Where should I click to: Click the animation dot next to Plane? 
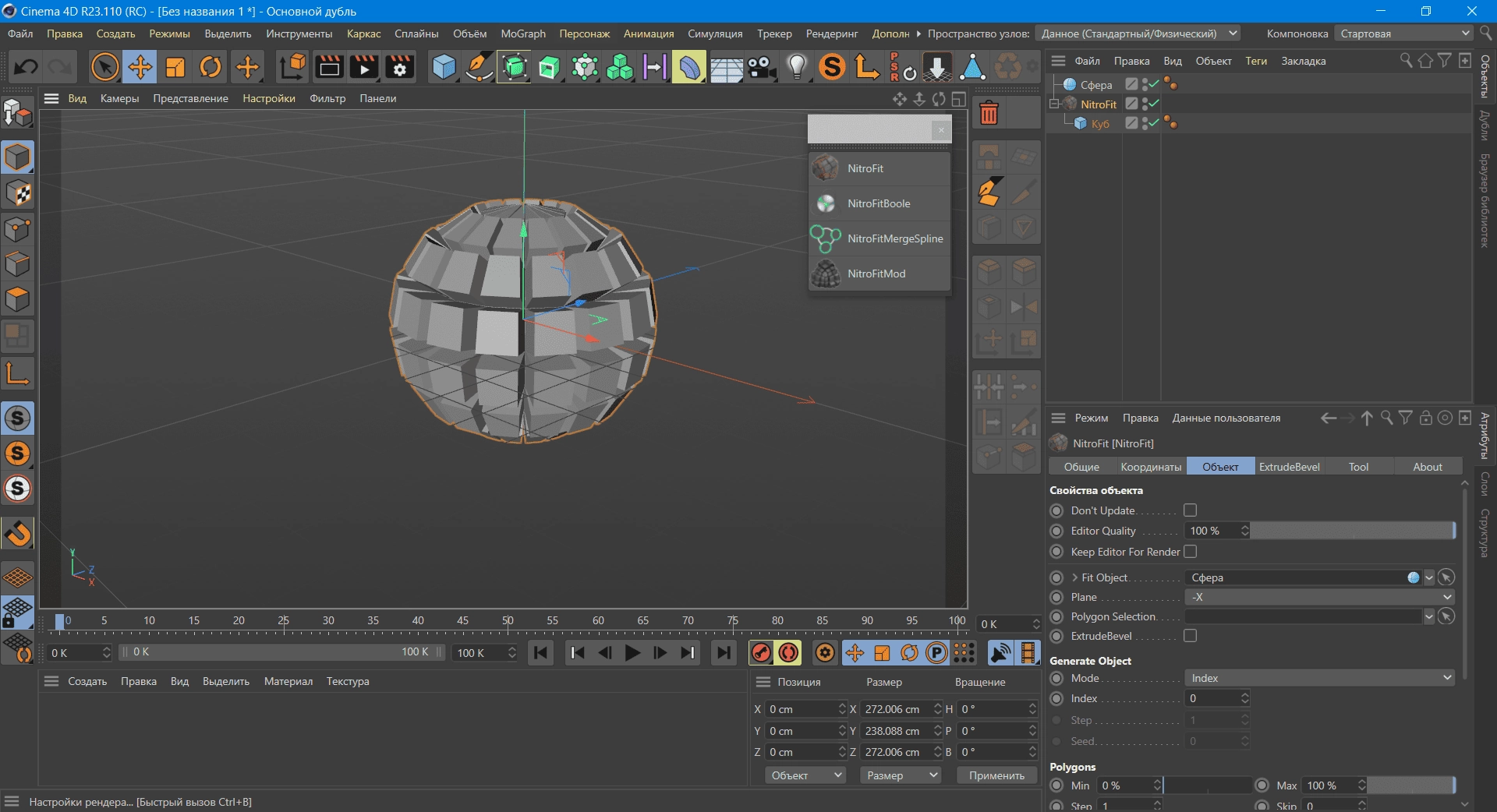tap(1056, 597)
